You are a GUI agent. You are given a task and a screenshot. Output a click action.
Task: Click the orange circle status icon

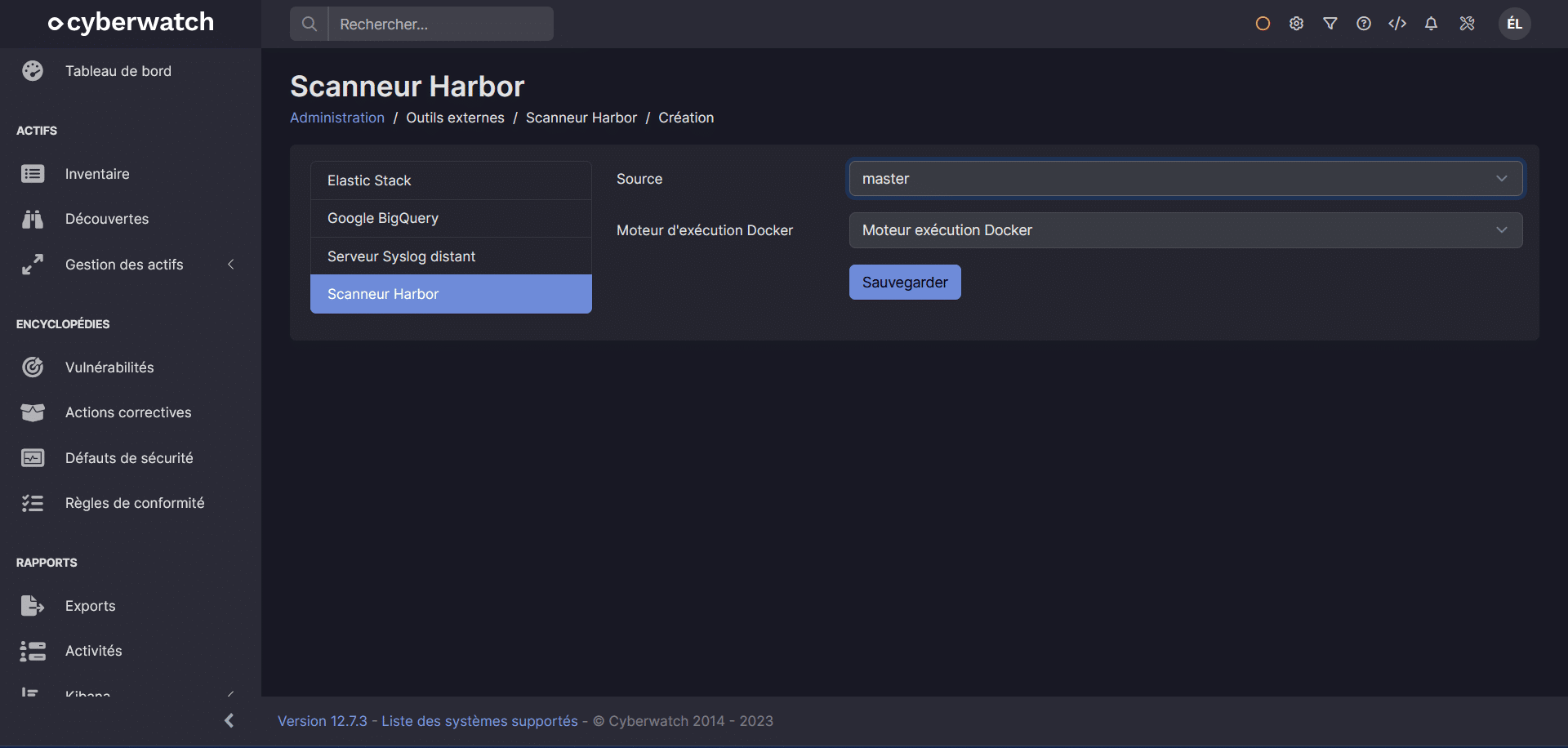pos(1263,24)
